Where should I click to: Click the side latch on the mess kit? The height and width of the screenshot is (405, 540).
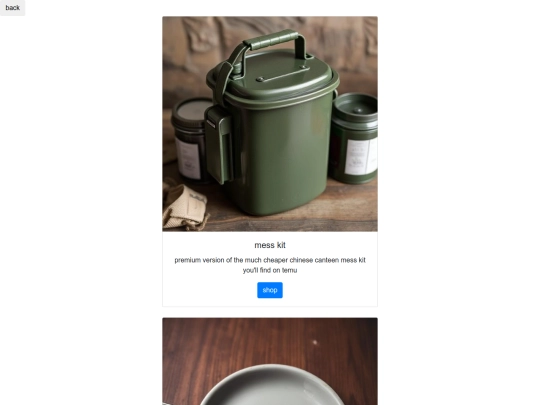(x=219, y=145)
